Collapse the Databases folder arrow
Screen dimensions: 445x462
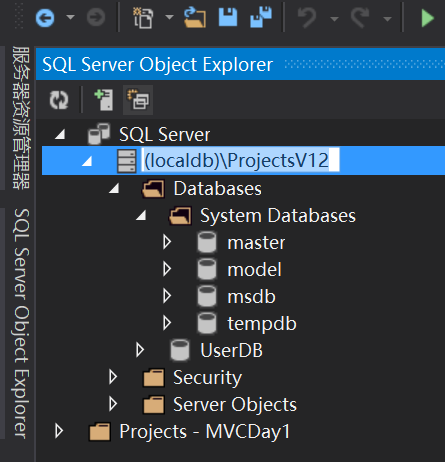114,189
